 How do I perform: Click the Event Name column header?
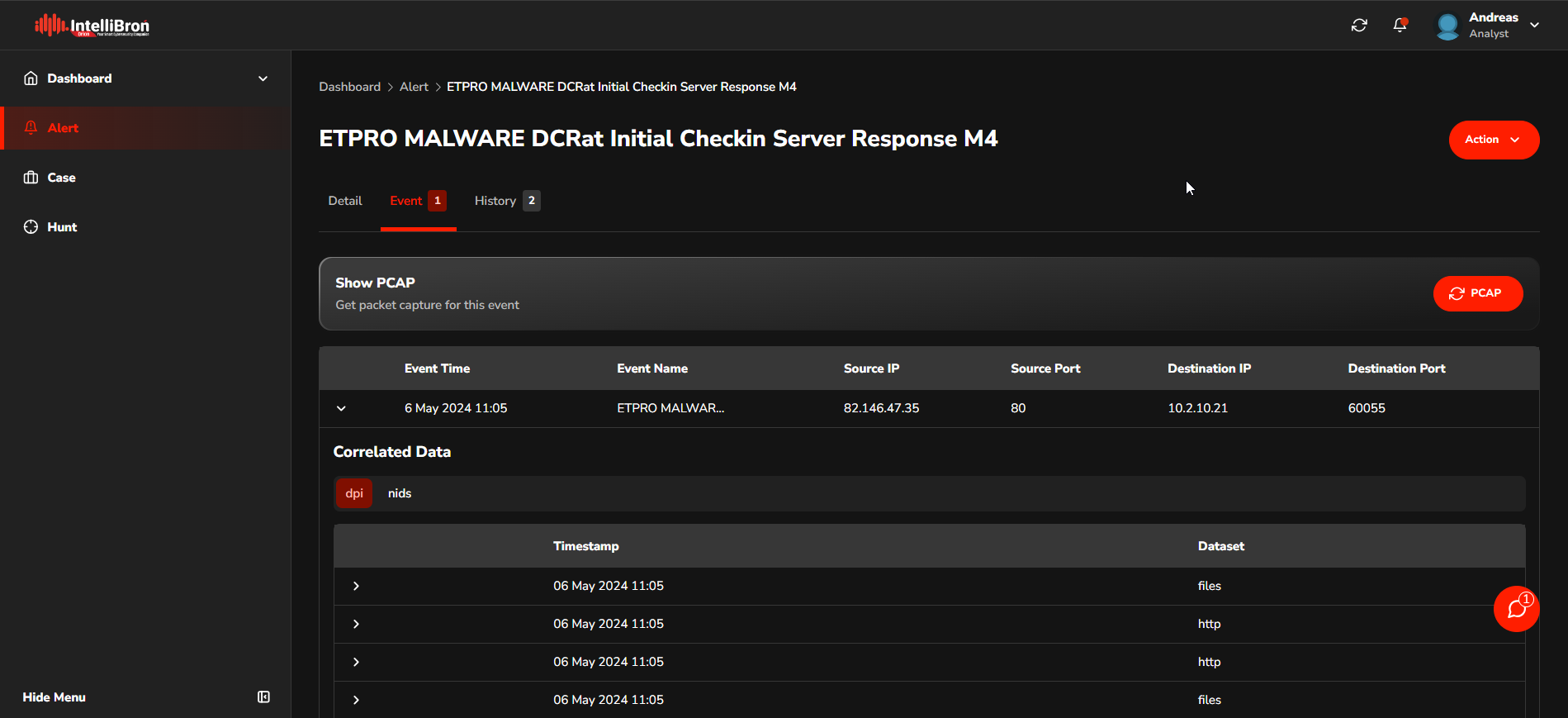click(652, 369)
